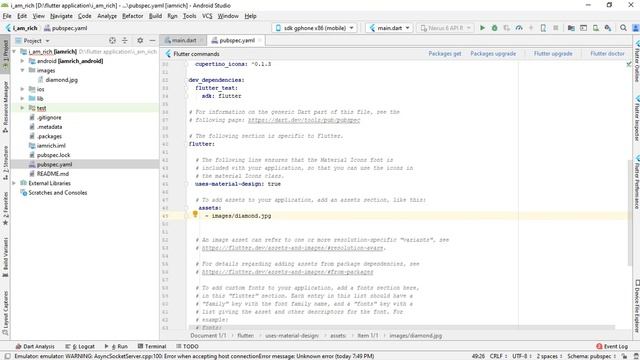Collapse all using the Project panel icon

pos(125,40)
